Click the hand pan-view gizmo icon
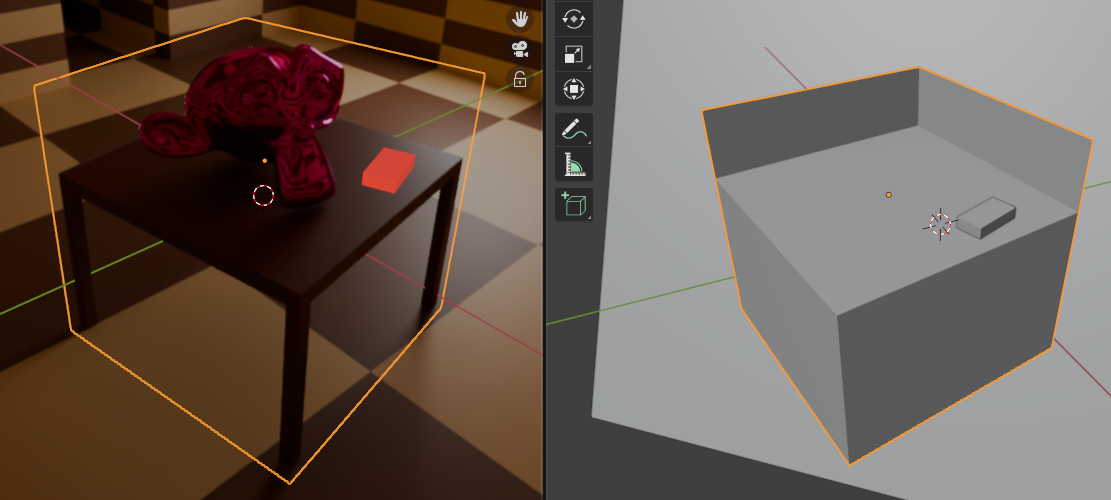Viewport: 1111px width, 500px height. (520, 19)
